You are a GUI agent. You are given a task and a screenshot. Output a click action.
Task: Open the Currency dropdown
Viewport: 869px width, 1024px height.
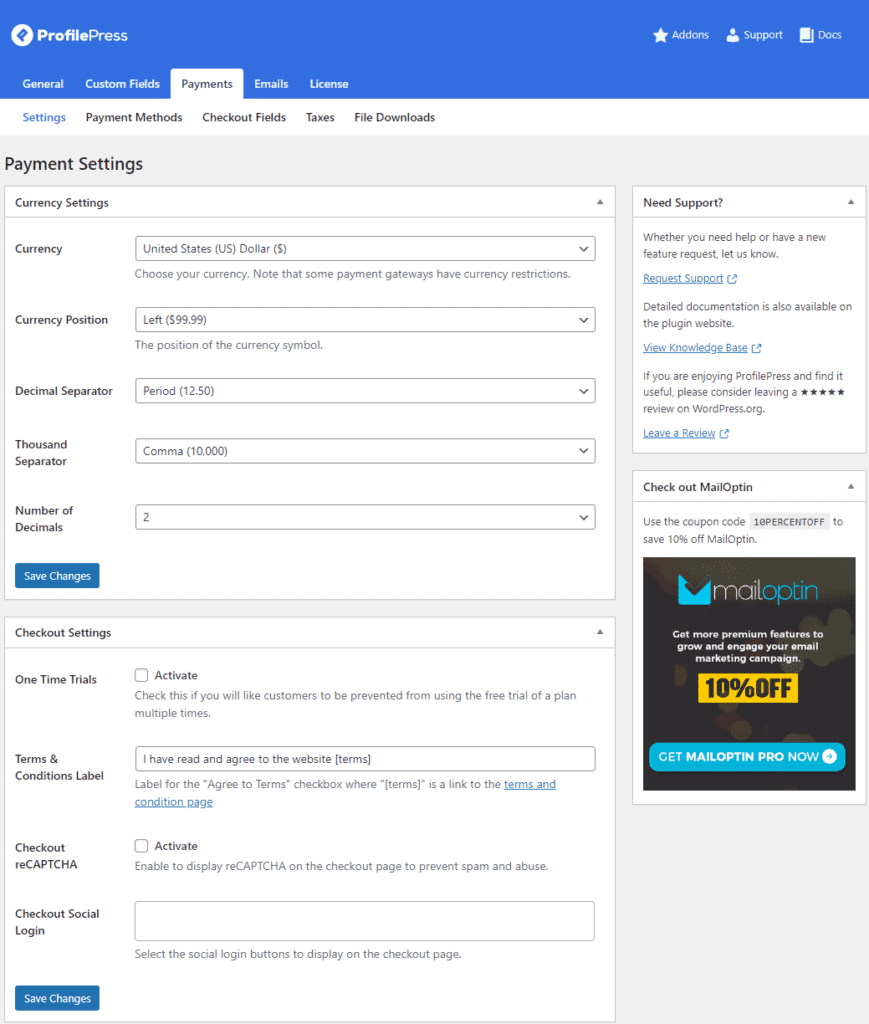[x=365, y=249]
